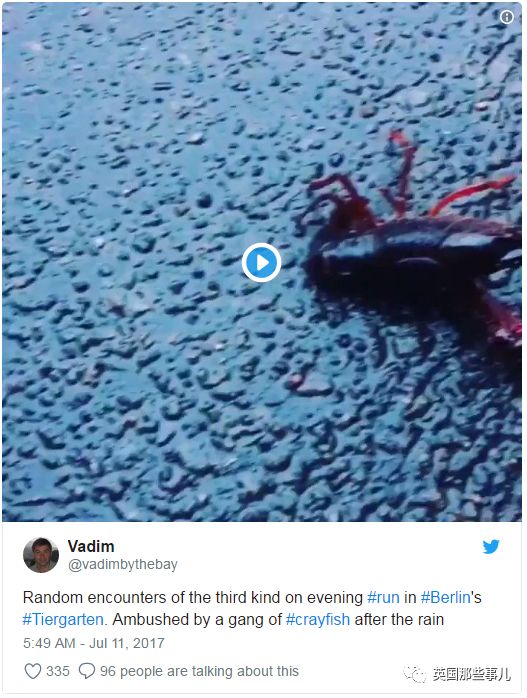Image resolution: width=527 pixels, height=698 pixels.
Task: Click the tweet text body
Action: click(x=252, y=608)
